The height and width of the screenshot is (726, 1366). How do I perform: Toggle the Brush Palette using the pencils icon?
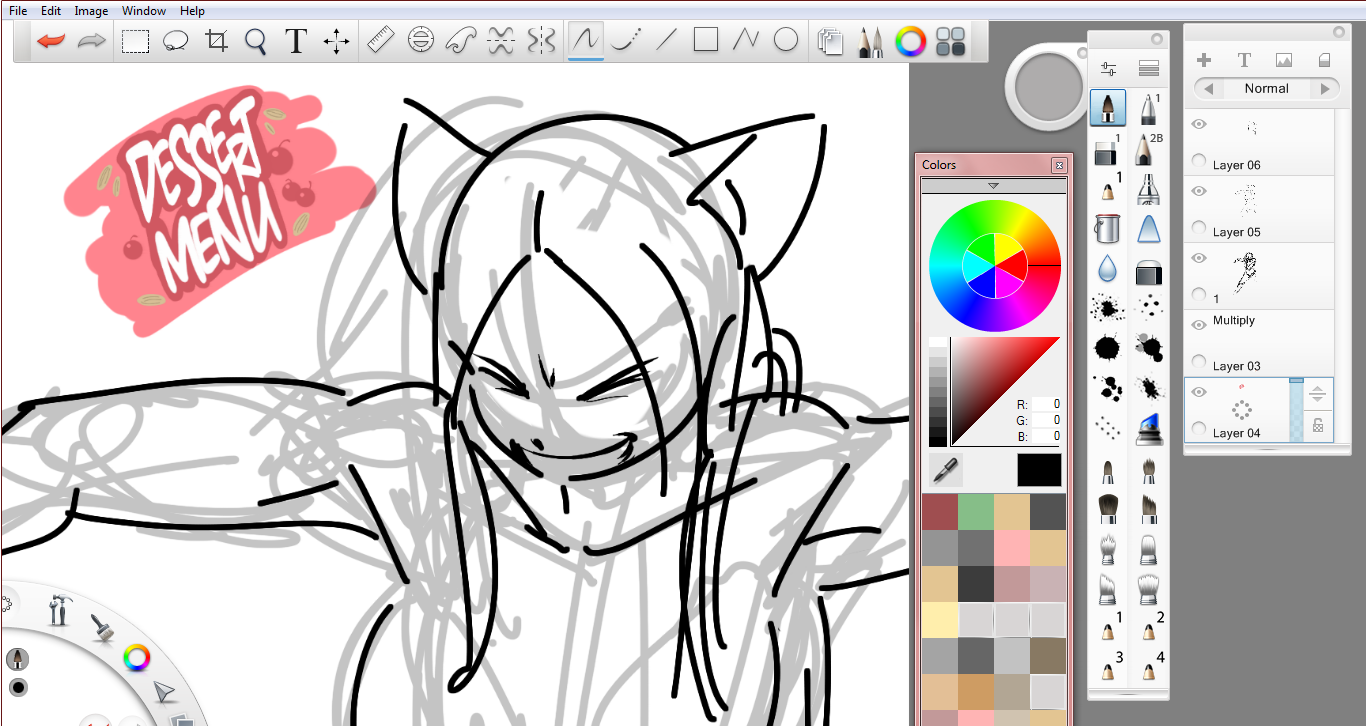(870, 41)
